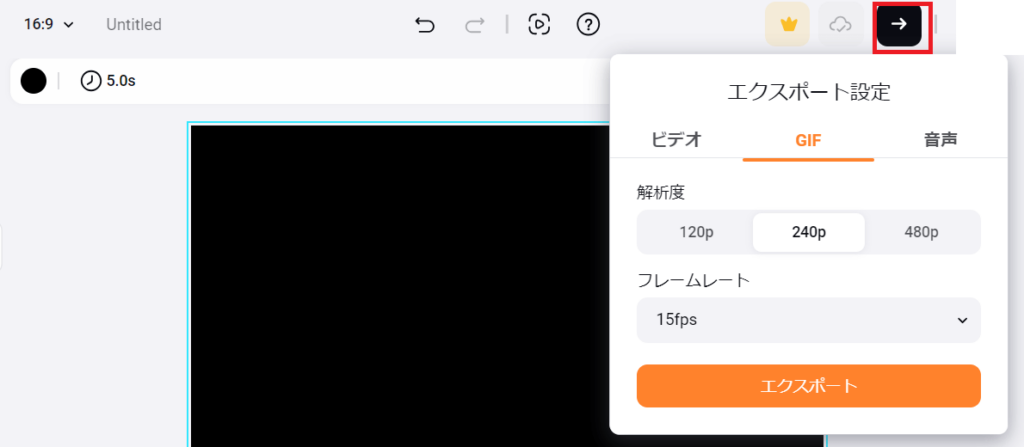This screenshot has height=447, width=1024.
Task: Select the GIF export tab
Action: [x=808, y=140]
